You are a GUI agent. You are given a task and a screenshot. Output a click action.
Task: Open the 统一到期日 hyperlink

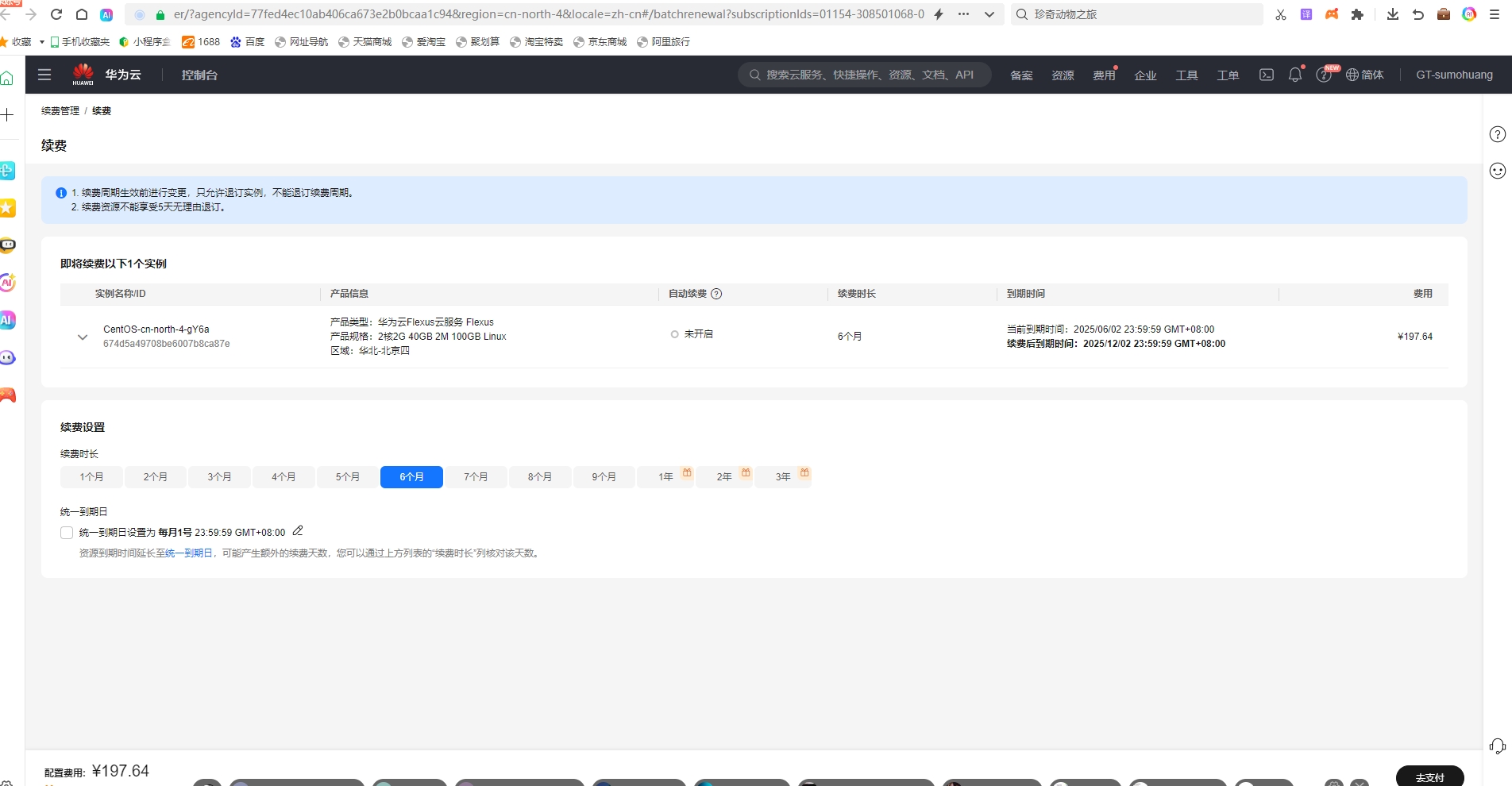[188, 553]
